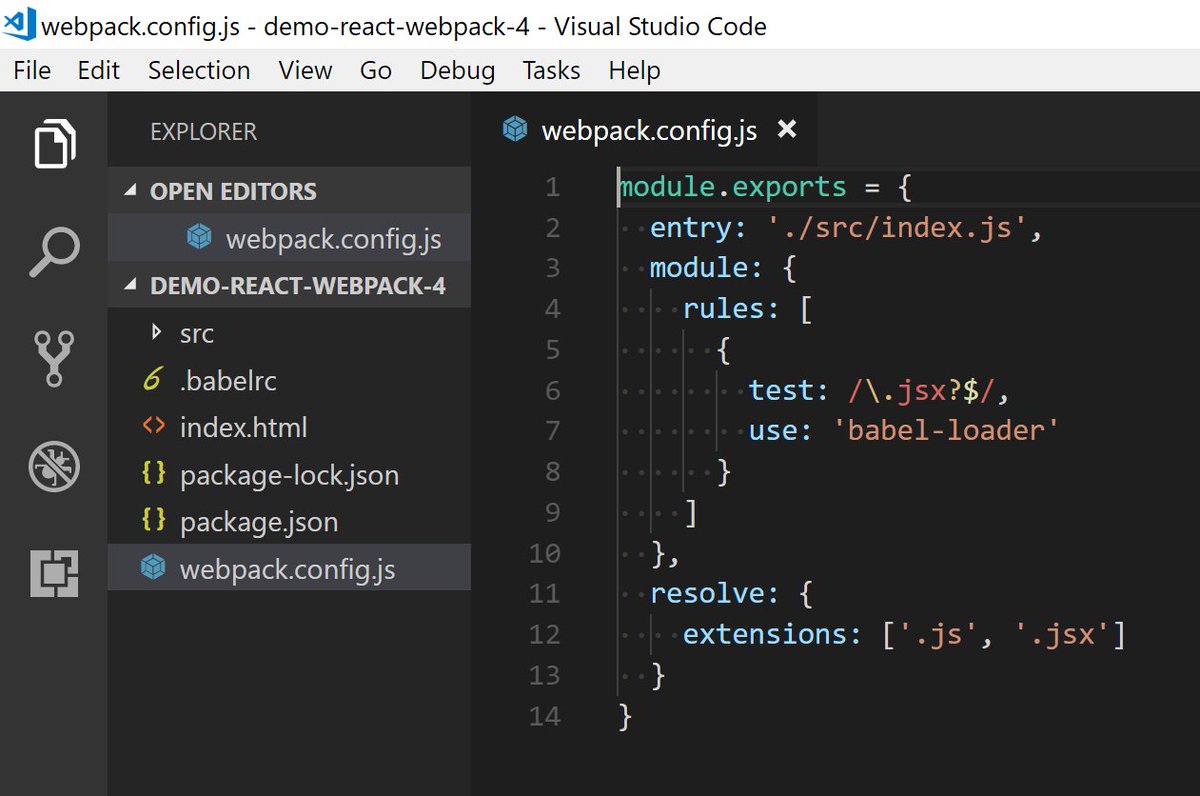This screenshot has height=796, width=1200.
Task: Click the 'use:' key on line 7
Action: click(x=780, y=430)
